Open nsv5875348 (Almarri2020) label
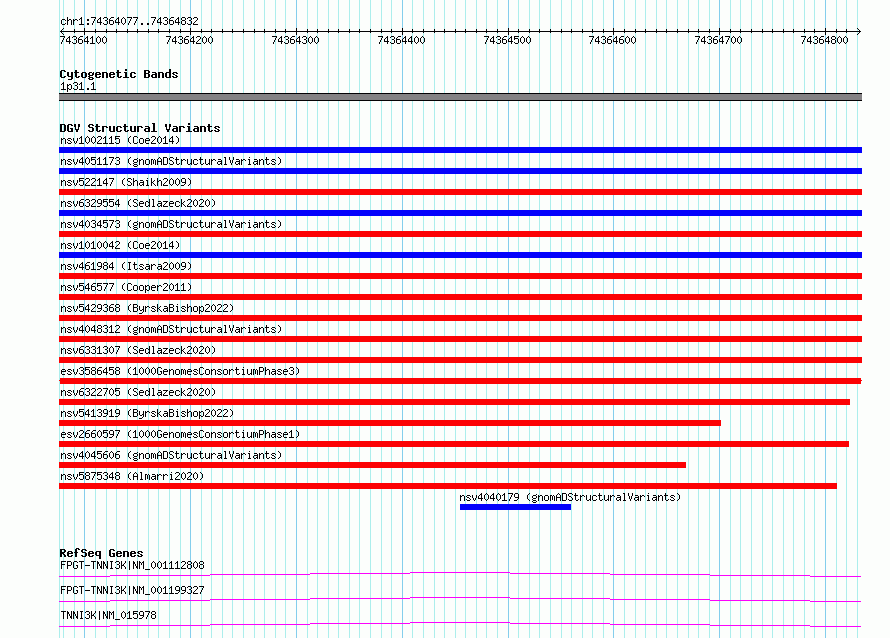The image size is (890, 638). tap(132, 476)
